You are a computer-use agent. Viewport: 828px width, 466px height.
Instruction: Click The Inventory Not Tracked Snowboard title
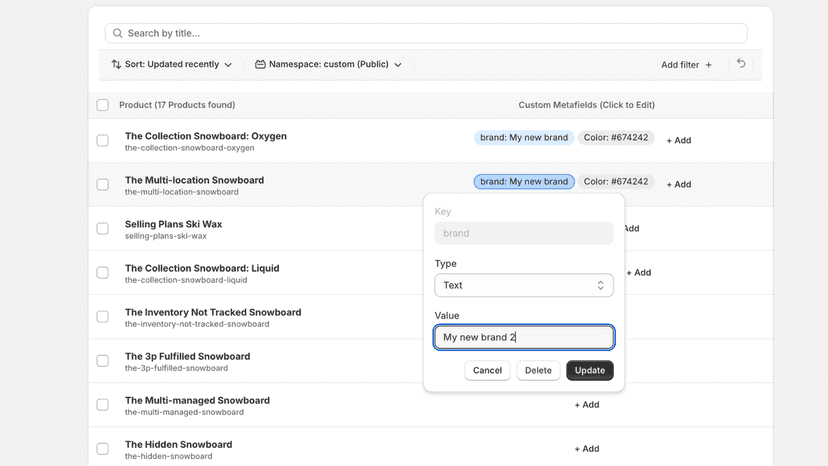click(x=213, y=313)
